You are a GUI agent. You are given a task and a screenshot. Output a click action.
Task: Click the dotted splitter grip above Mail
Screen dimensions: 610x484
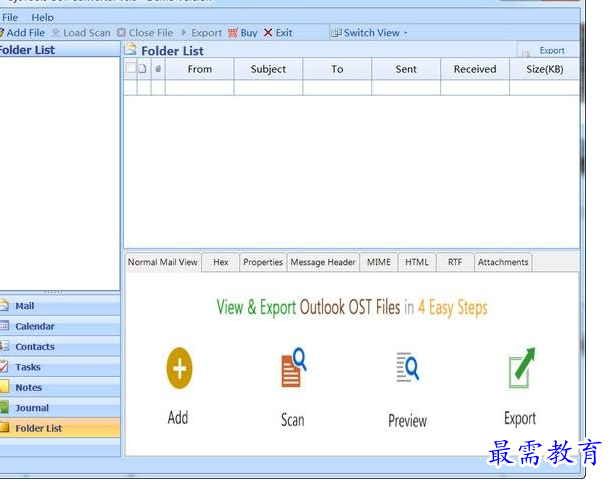pos(54,292)
